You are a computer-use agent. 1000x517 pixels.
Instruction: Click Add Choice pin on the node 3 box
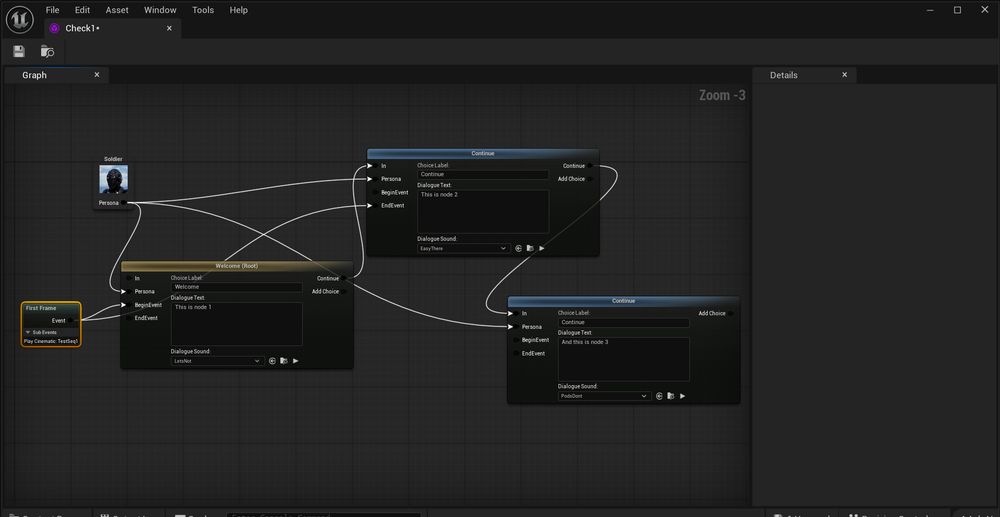pyautogui.click(x=731, y=313)
